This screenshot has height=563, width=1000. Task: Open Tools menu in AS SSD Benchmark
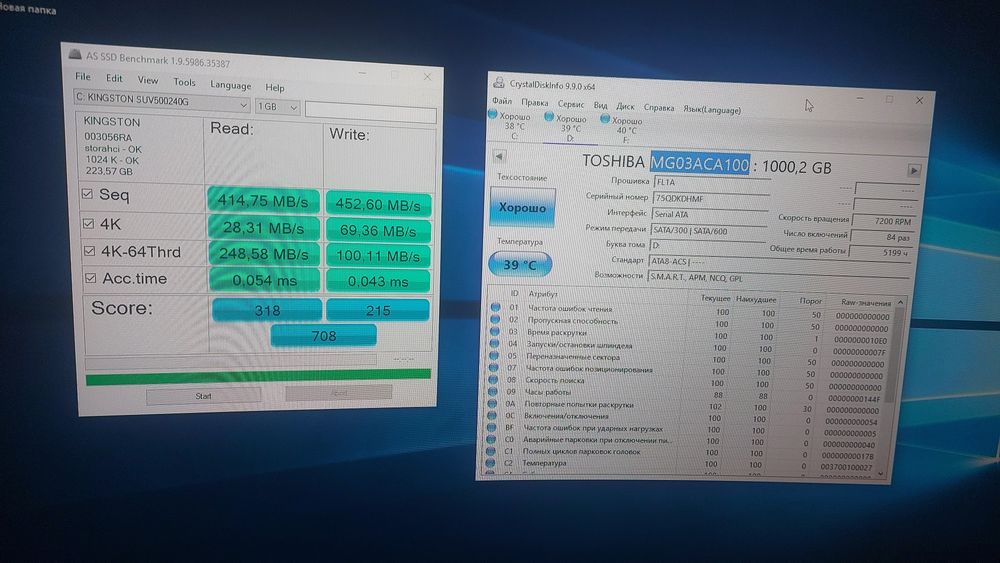(x=184, y=82)
